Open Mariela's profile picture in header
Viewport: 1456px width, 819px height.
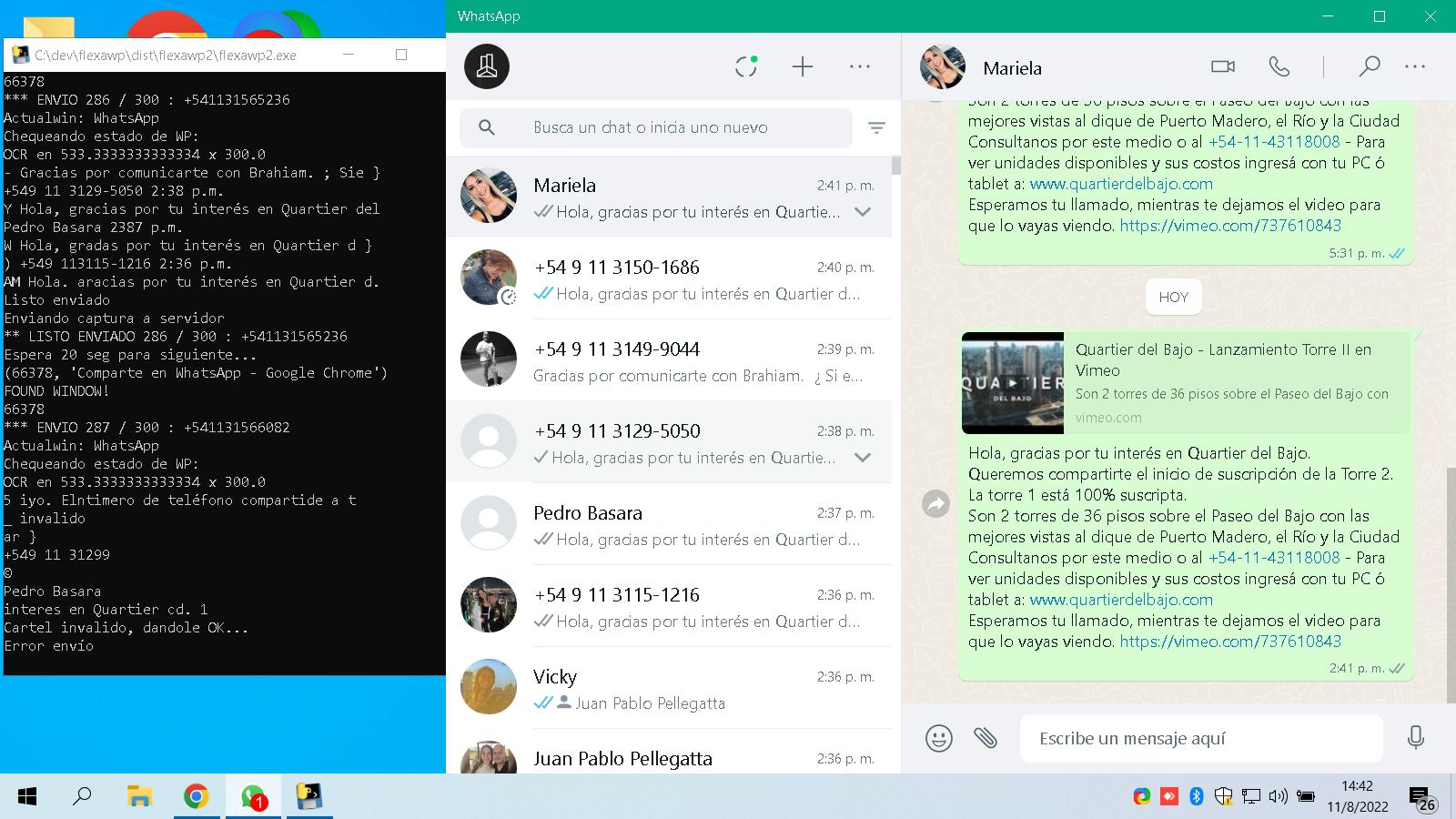(942, 67)
